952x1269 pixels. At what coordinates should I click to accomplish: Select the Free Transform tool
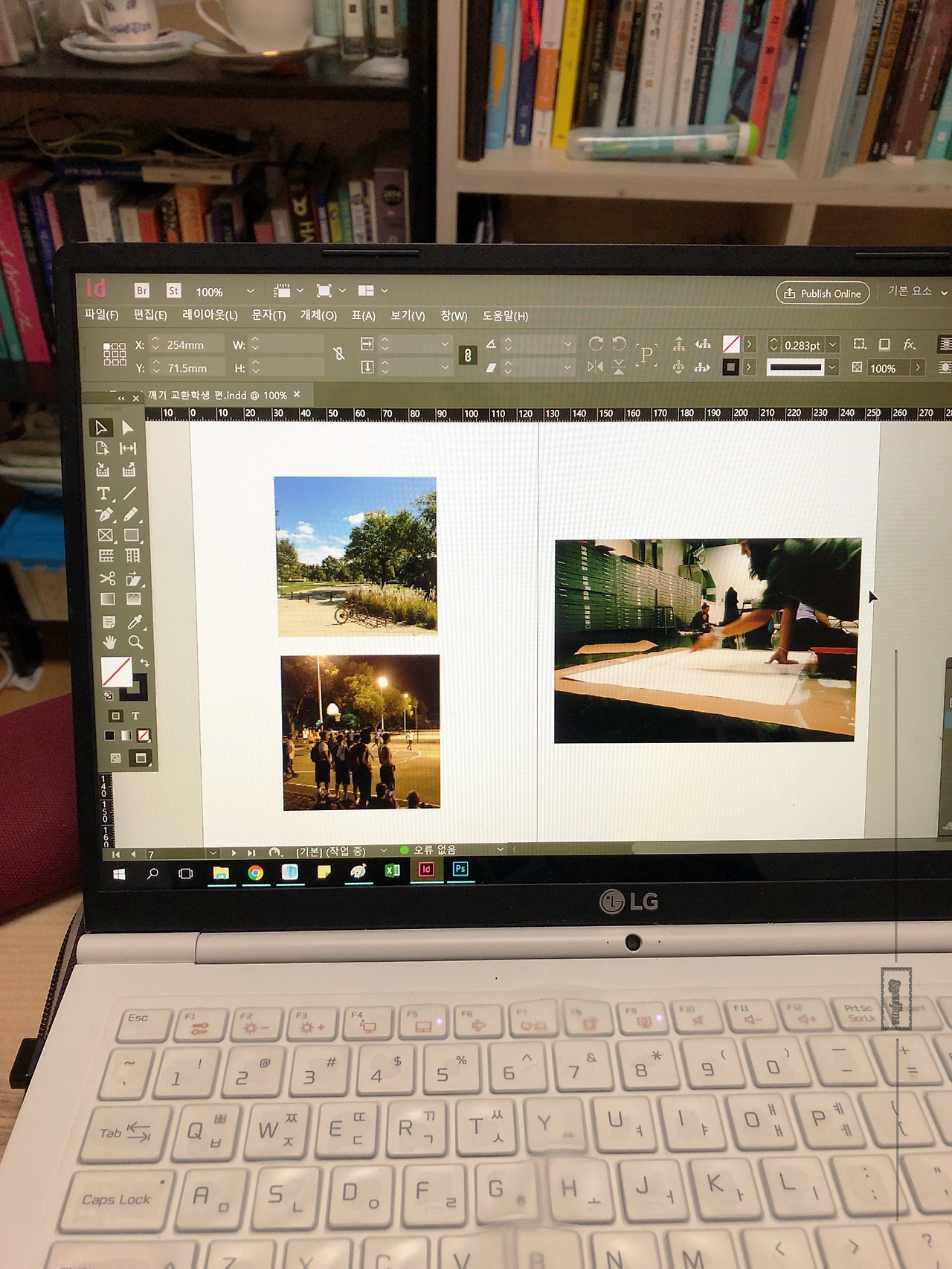click(x=133, y=578)
